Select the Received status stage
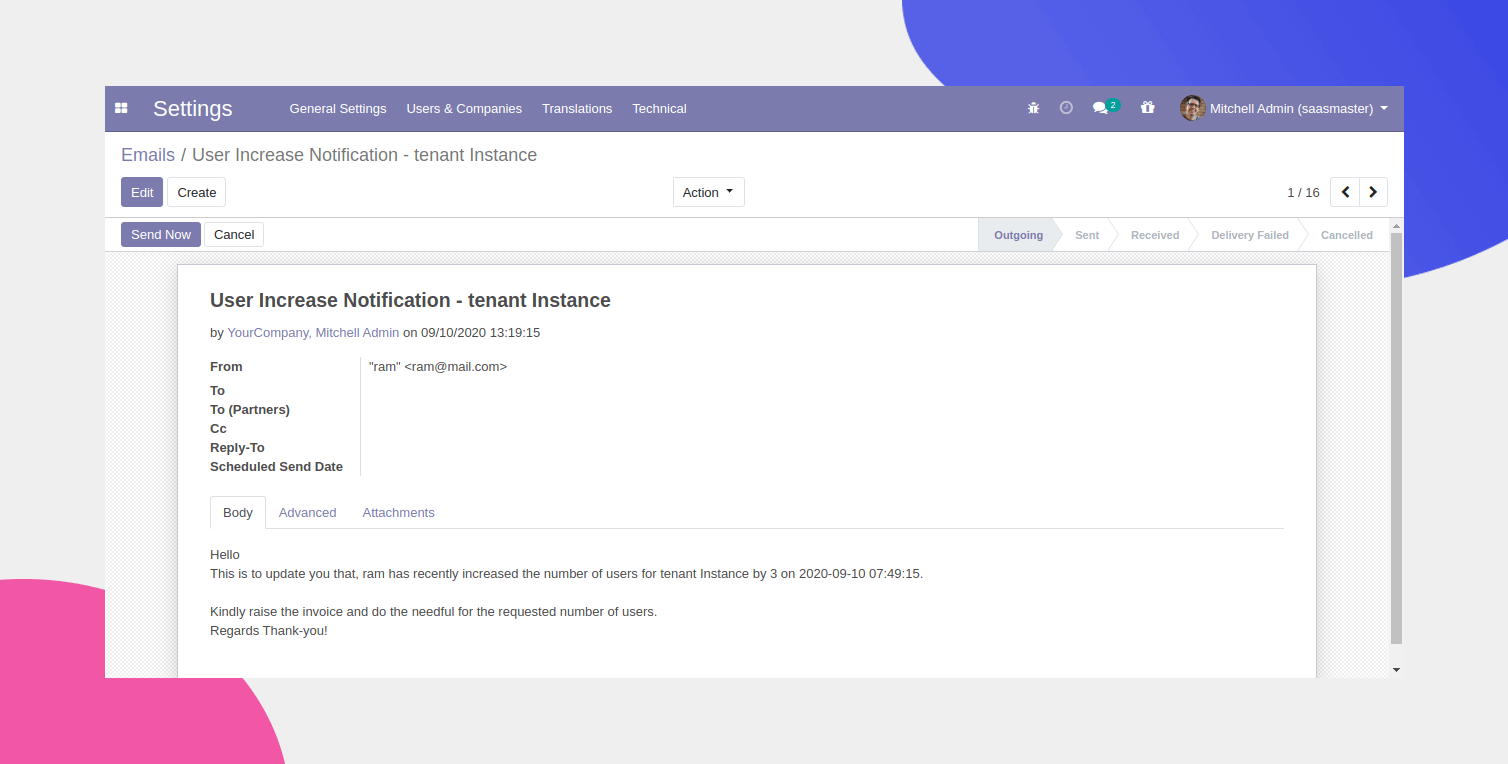This screenshot has width=1508, height=764. pyautogui.click(x=1155, y=235)
